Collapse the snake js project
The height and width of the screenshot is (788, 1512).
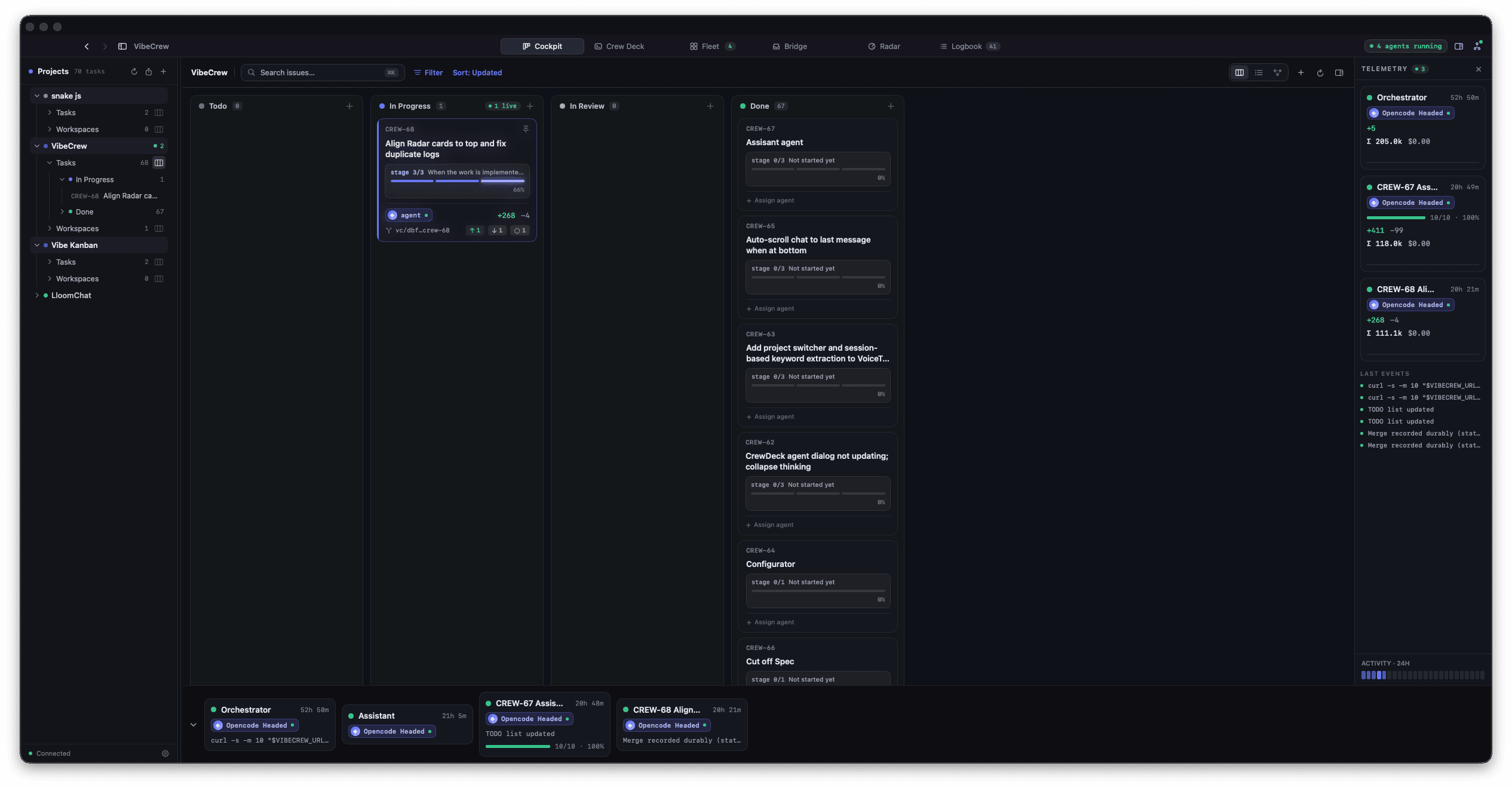tap(37, 96)
